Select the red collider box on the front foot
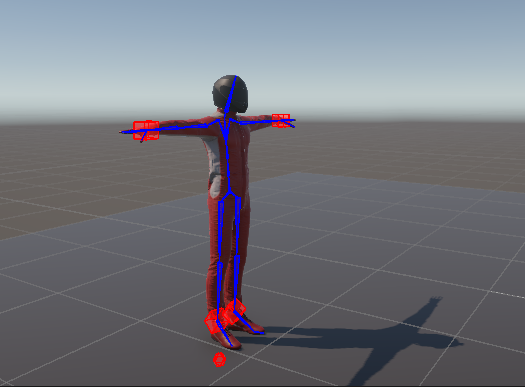 pos(214,321)
